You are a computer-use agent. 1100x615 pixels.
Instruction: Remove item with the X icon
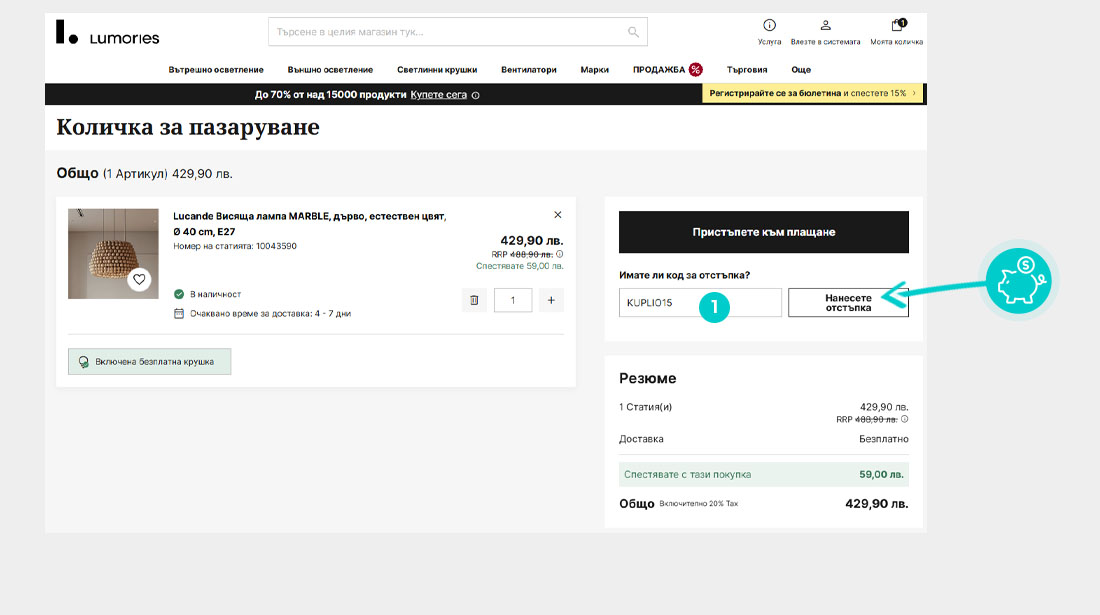(x=558, y=215)
